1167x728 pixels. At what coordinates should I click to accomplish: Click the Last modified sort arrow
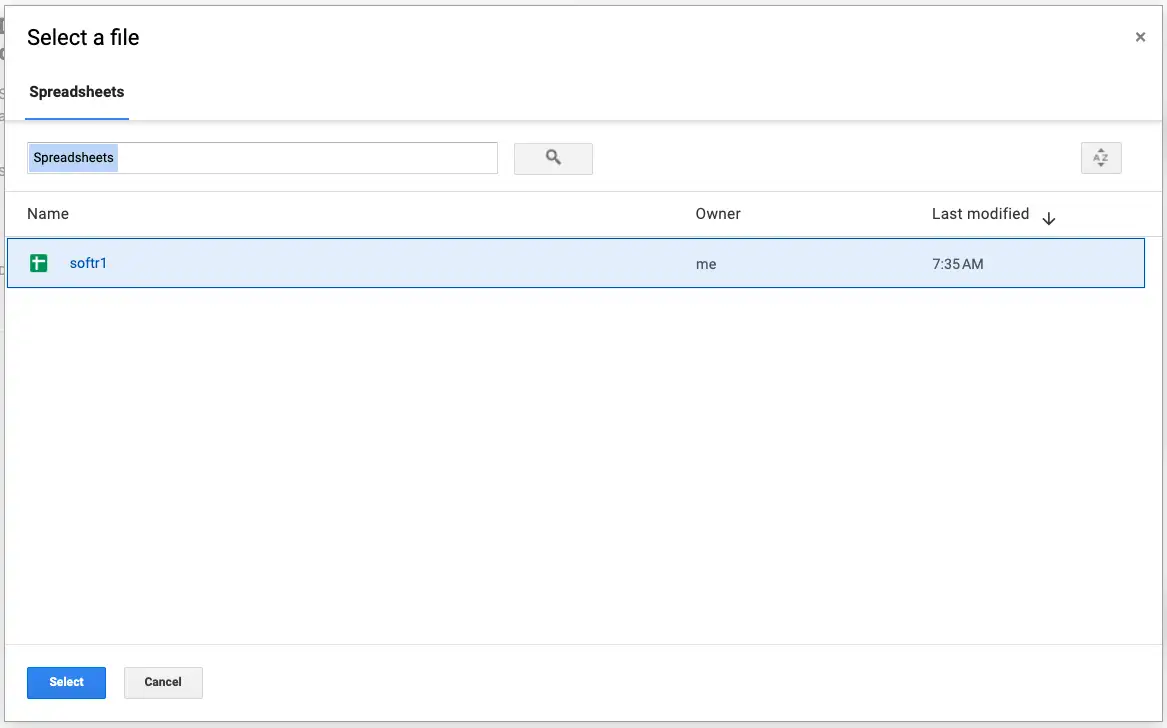(x=1049, y=218)
